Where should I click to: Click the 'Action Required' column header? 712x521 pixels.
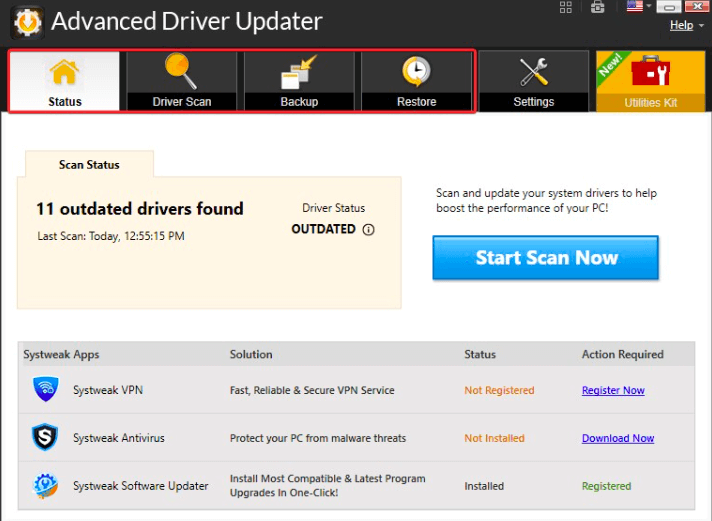(623, 354)
